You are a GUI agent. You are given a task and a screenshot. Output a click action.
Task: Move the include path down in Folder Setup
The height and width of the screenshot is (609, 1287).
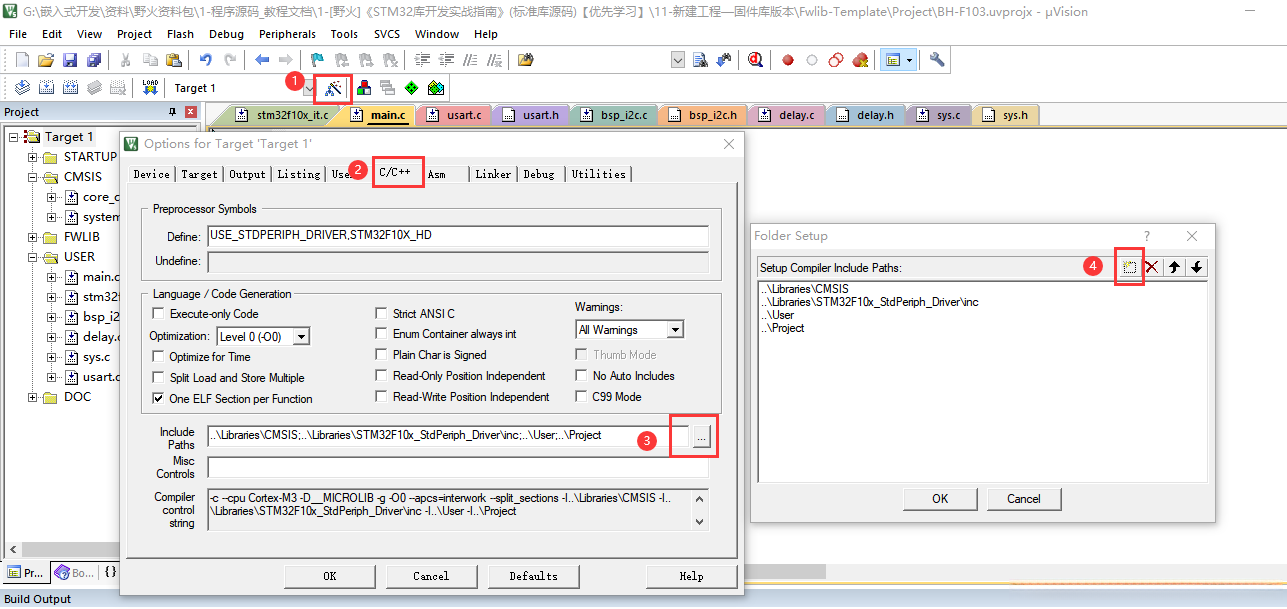1196,267
